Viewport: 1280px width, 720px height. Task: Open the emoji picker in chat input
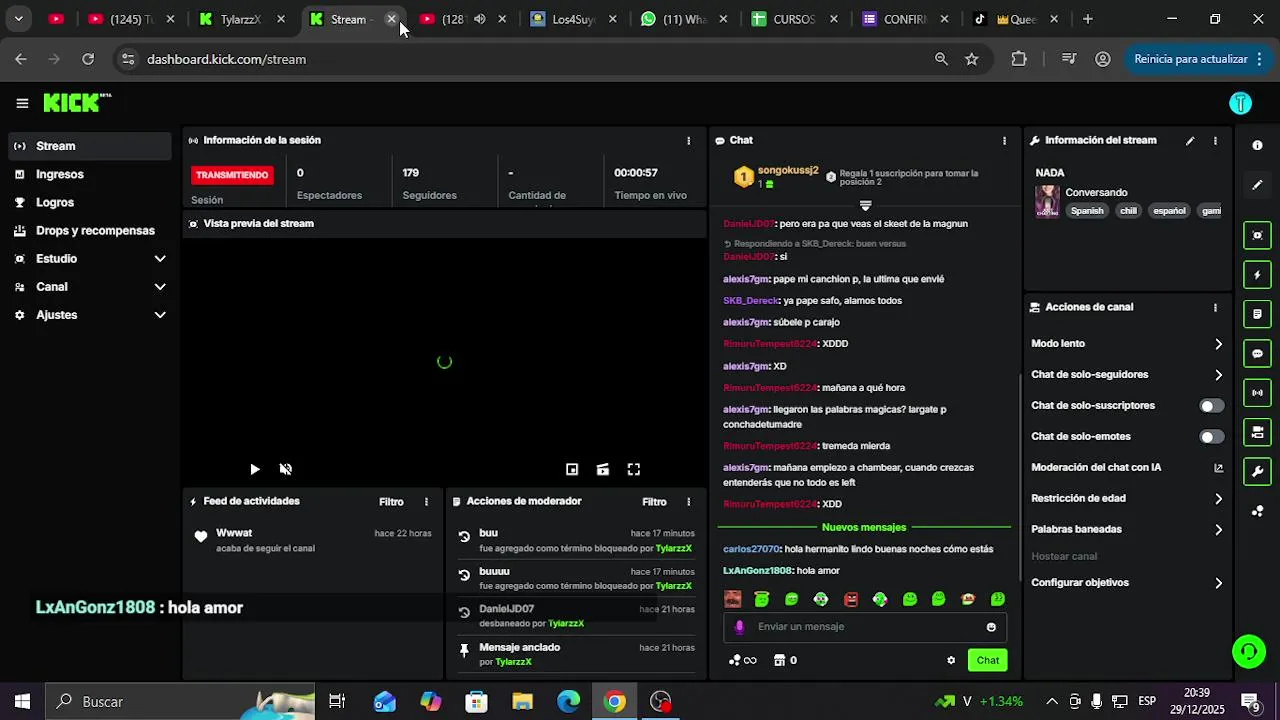click(991, 627)
